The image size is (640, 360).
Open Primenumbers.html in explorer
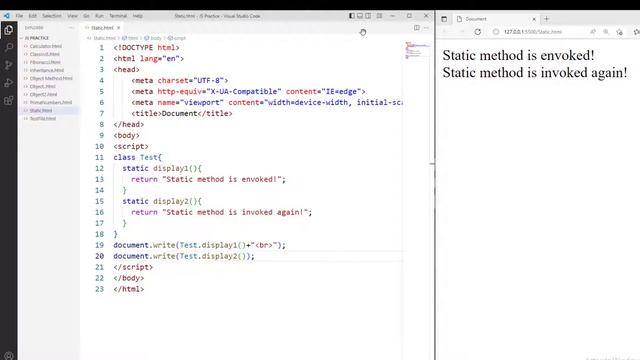click(51, 102)
